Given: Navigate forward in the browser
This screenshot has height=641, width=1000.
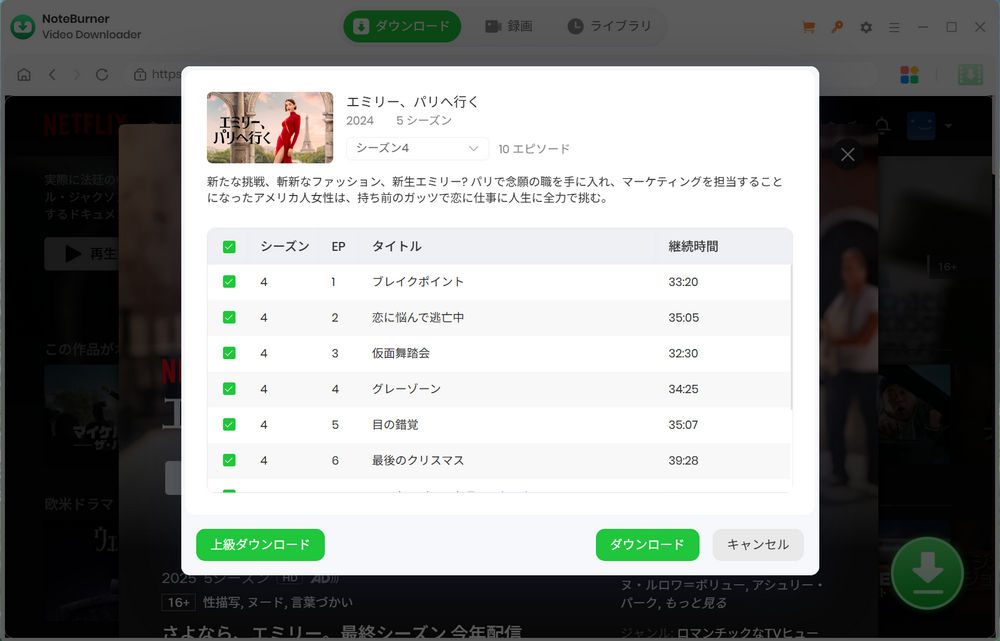Looking at the screenshot, I should click(77, 75).
